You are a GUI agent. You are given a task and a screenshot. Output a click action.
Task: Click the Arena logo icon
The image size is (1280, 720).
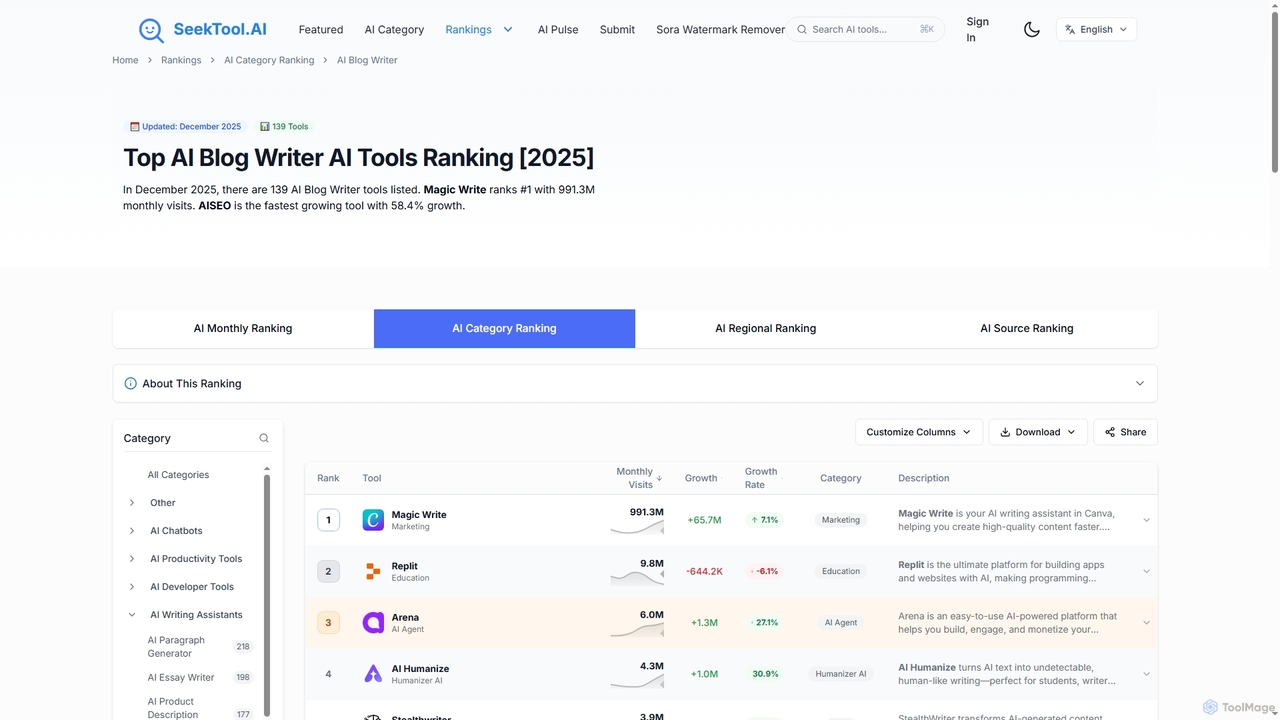(x=373, y=622)
